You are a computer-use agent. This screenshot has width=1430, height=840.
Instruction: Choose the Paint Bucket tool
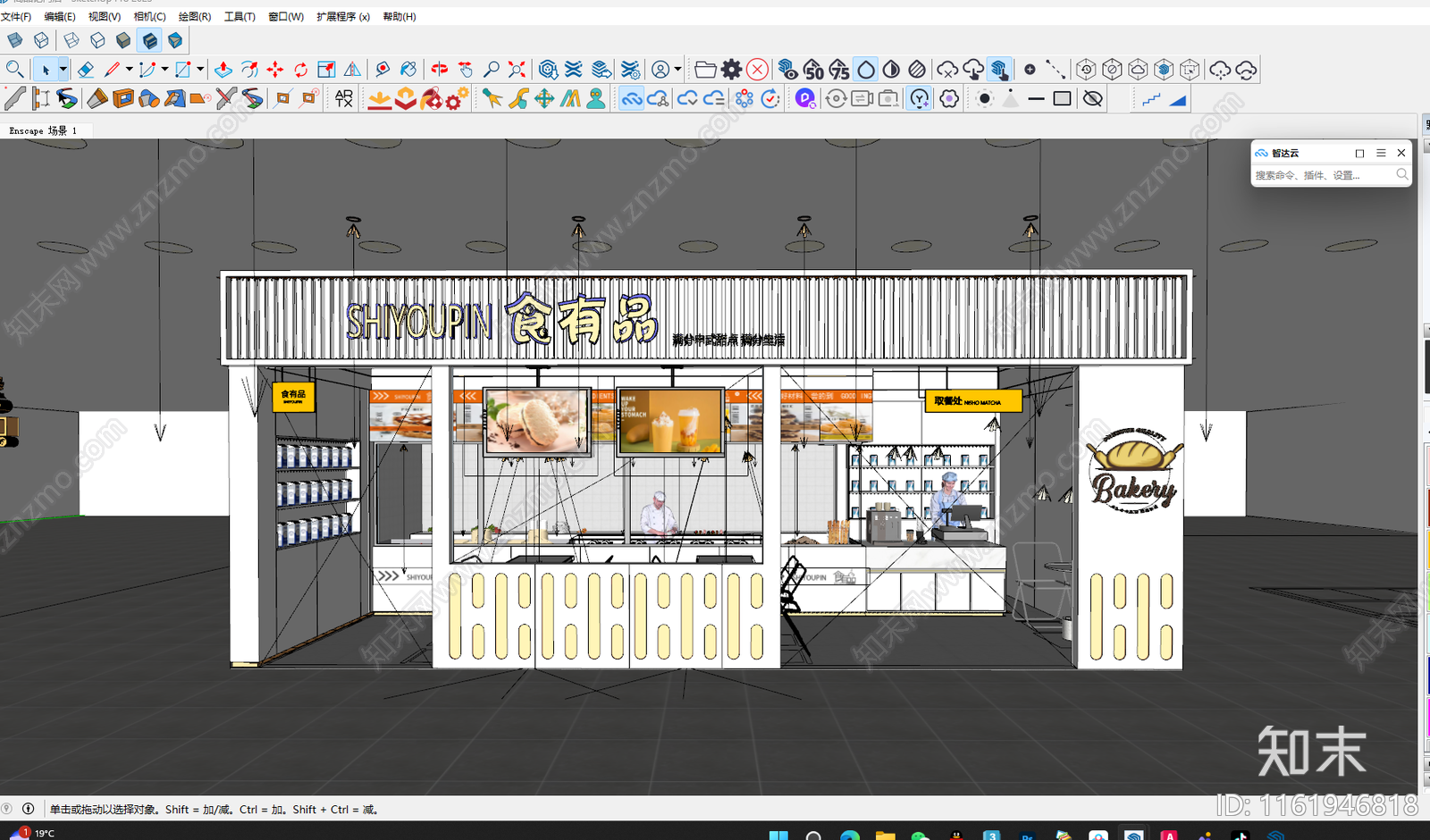pyautogui.click(x=408, y=69)
